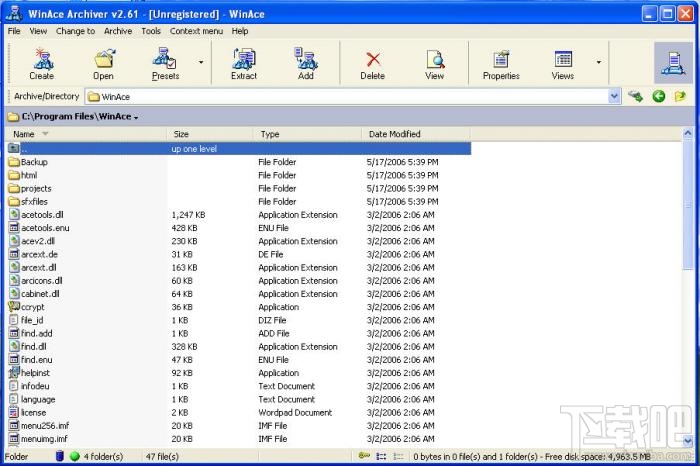Select the 'up one level' row
The image size is (700, 466).
click(238, 149)
